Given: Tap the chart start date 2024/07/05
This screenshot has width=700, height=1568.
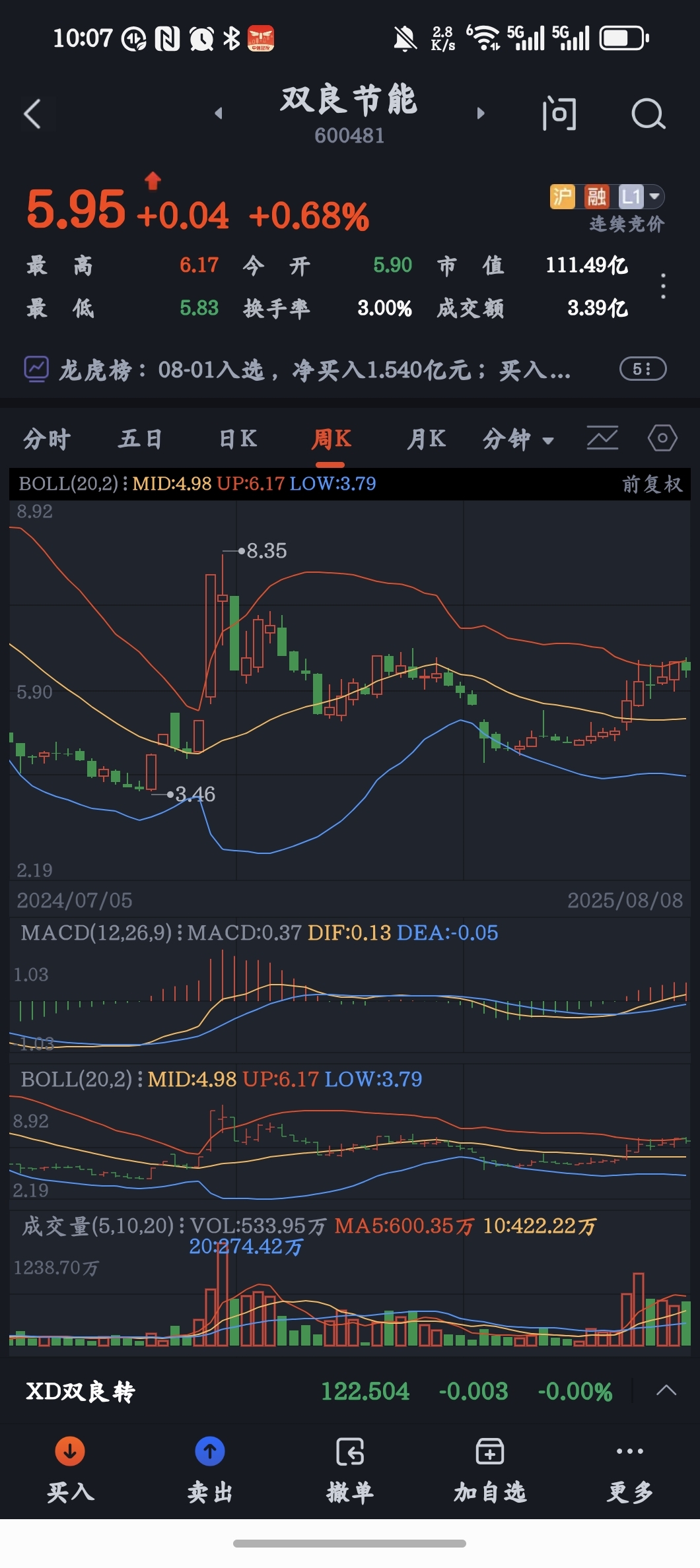Looking at the screenshot, I should click(75, 900).
